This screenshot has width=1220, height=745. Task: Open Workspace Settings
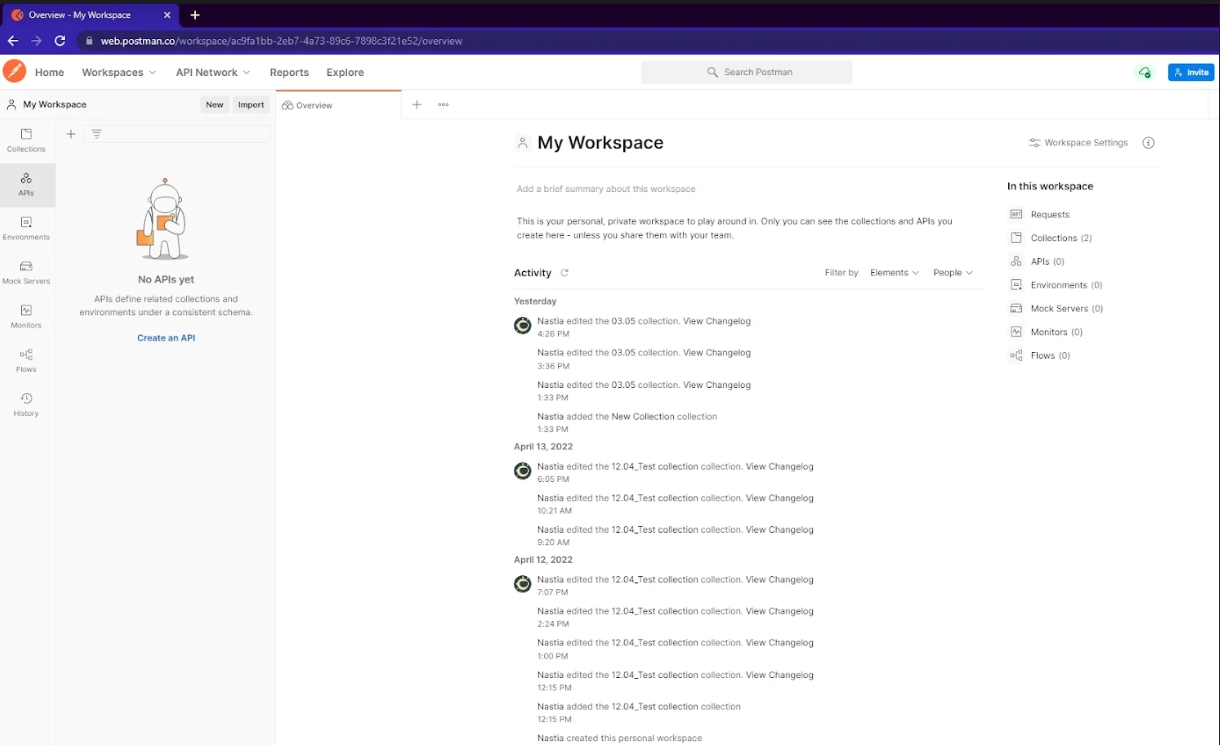1078,143
